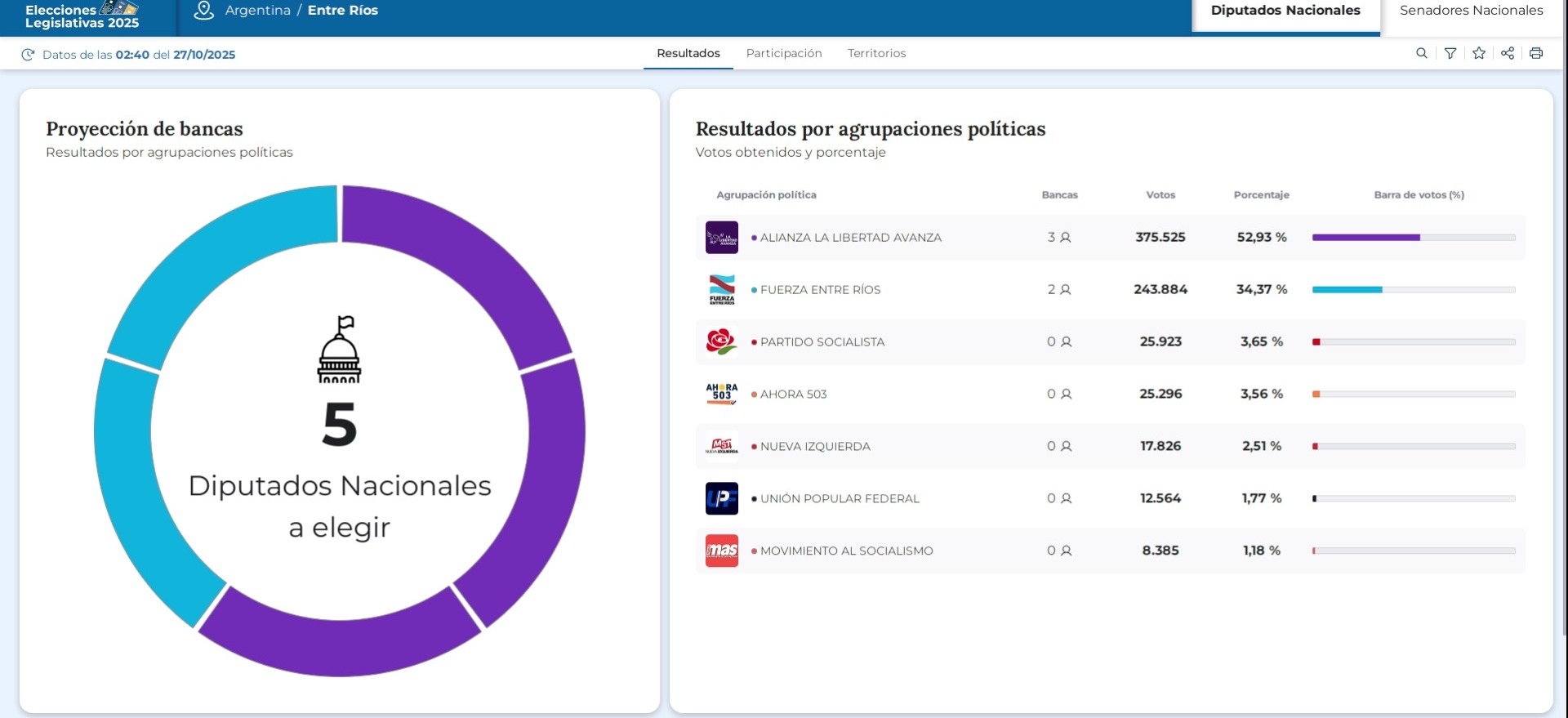
Task: Click the Movimiento al Socialismo logo
Action: pyautogui.click(x=721, y=551)
